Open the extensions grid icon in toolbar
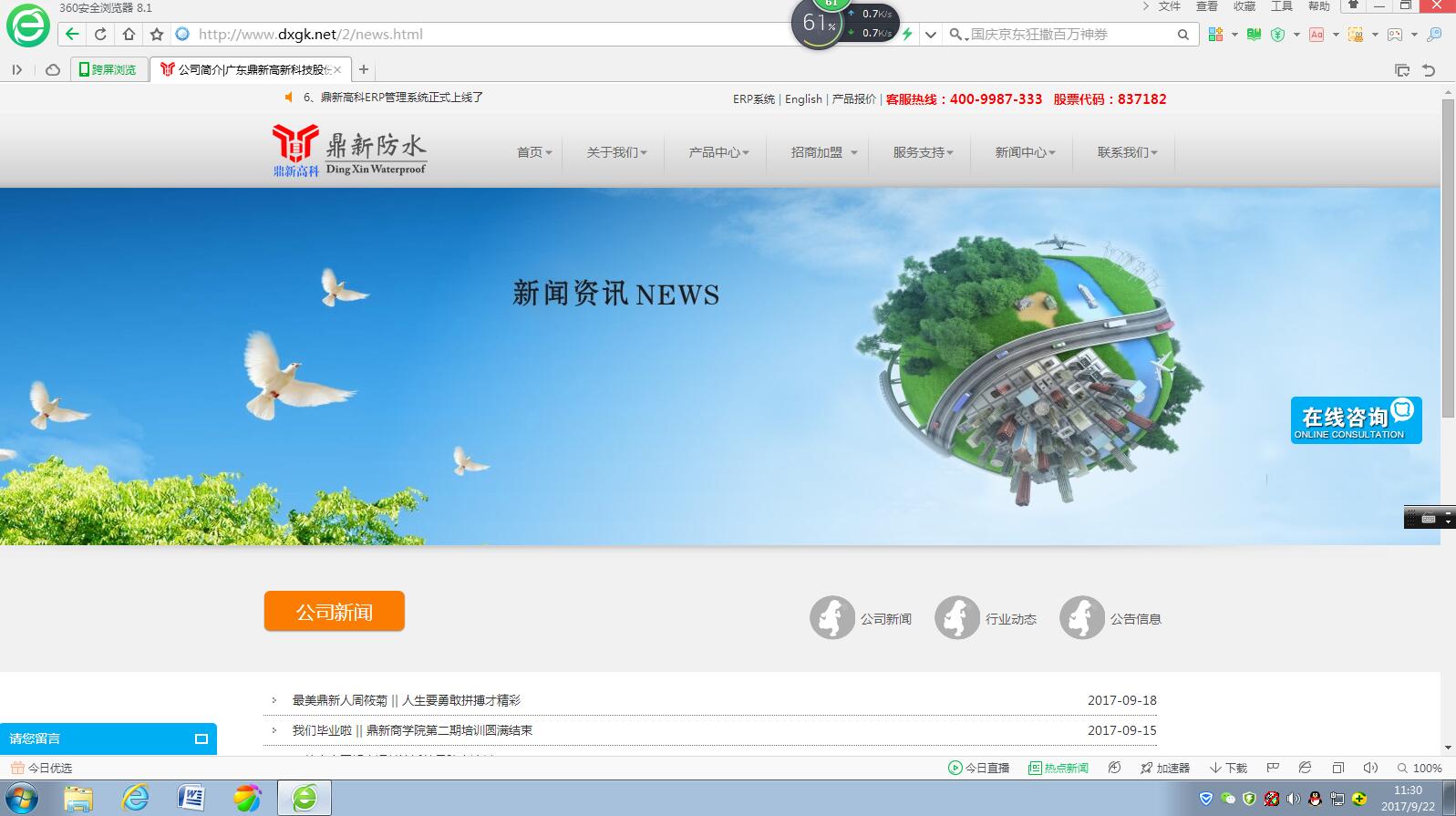The width and height of the screenshot is (1456, 816). tap(1215, 35)
